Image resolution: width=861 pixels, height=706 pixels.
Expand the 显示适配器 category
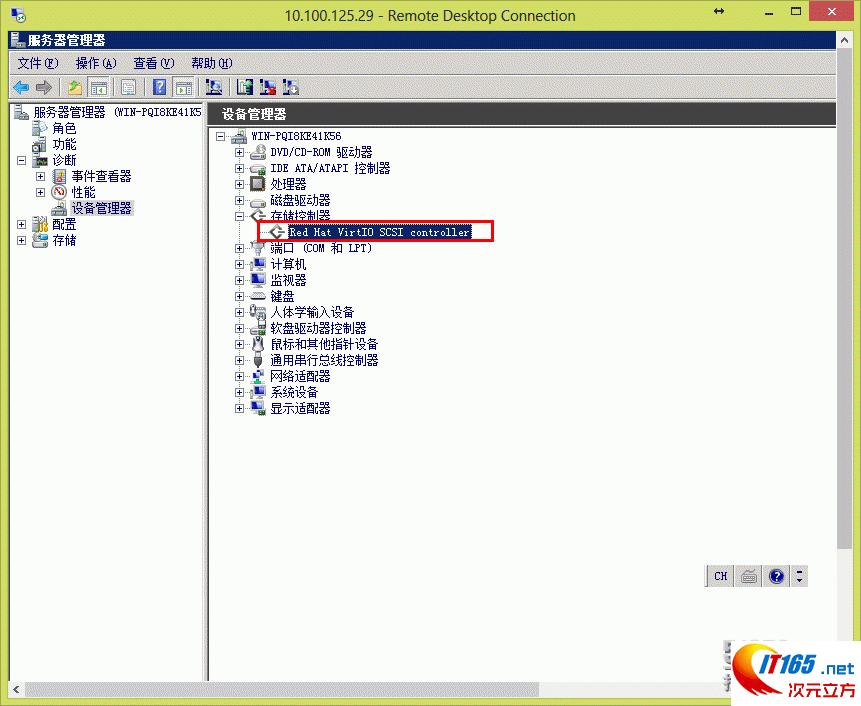[x=239, y=408]
